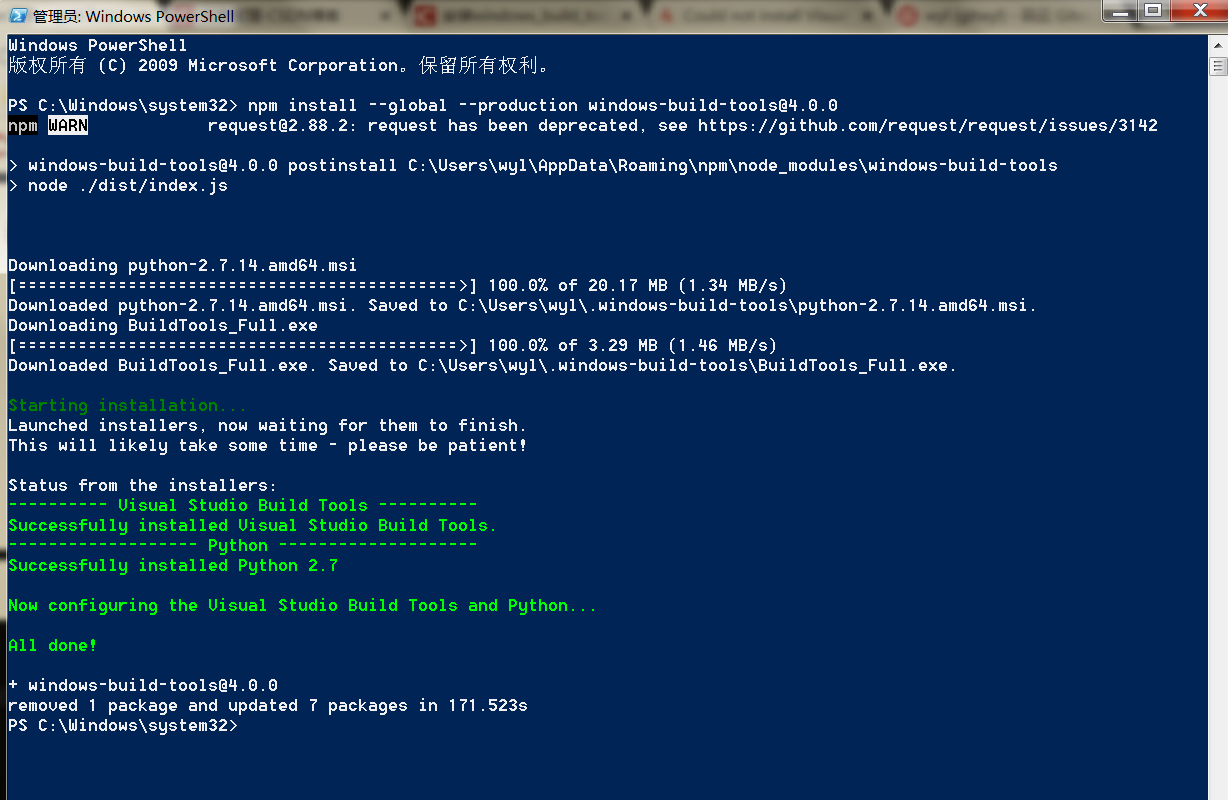Click the empty PS command prompt line

coord(280,725)
